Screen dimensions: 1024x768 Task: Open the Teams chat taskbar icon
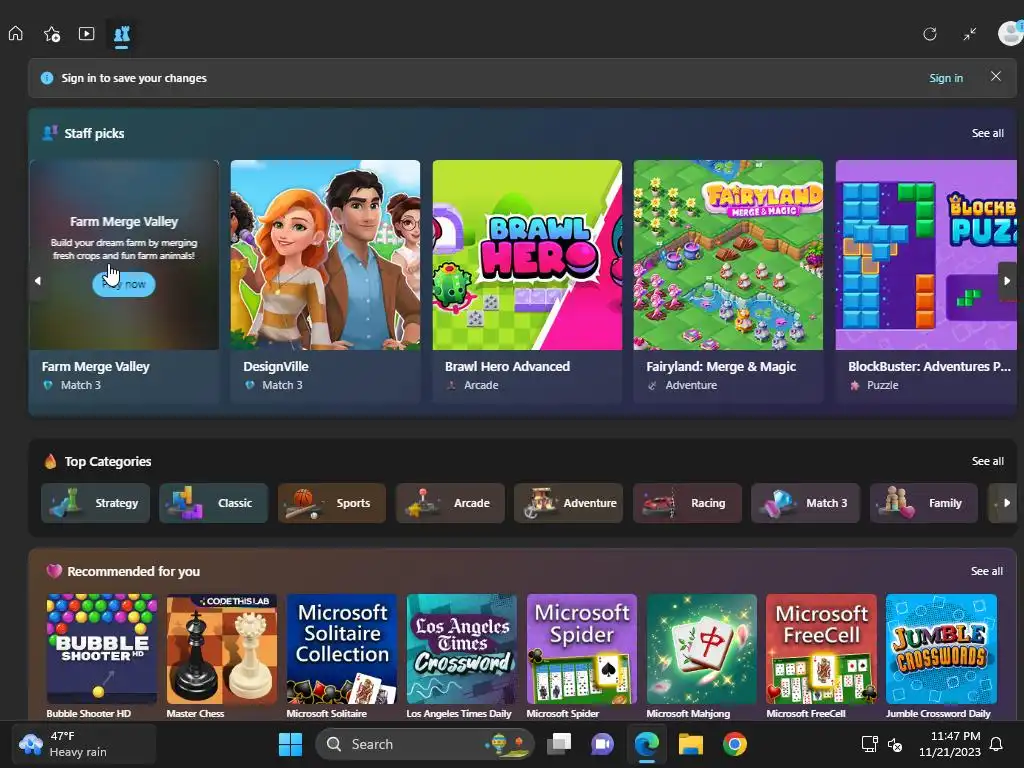(602, 744)
